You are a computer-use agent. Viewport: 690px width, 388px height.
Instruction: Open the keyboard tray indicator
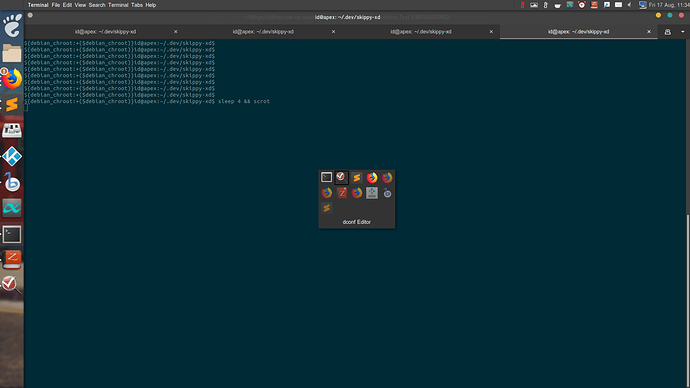coord(618,5)
